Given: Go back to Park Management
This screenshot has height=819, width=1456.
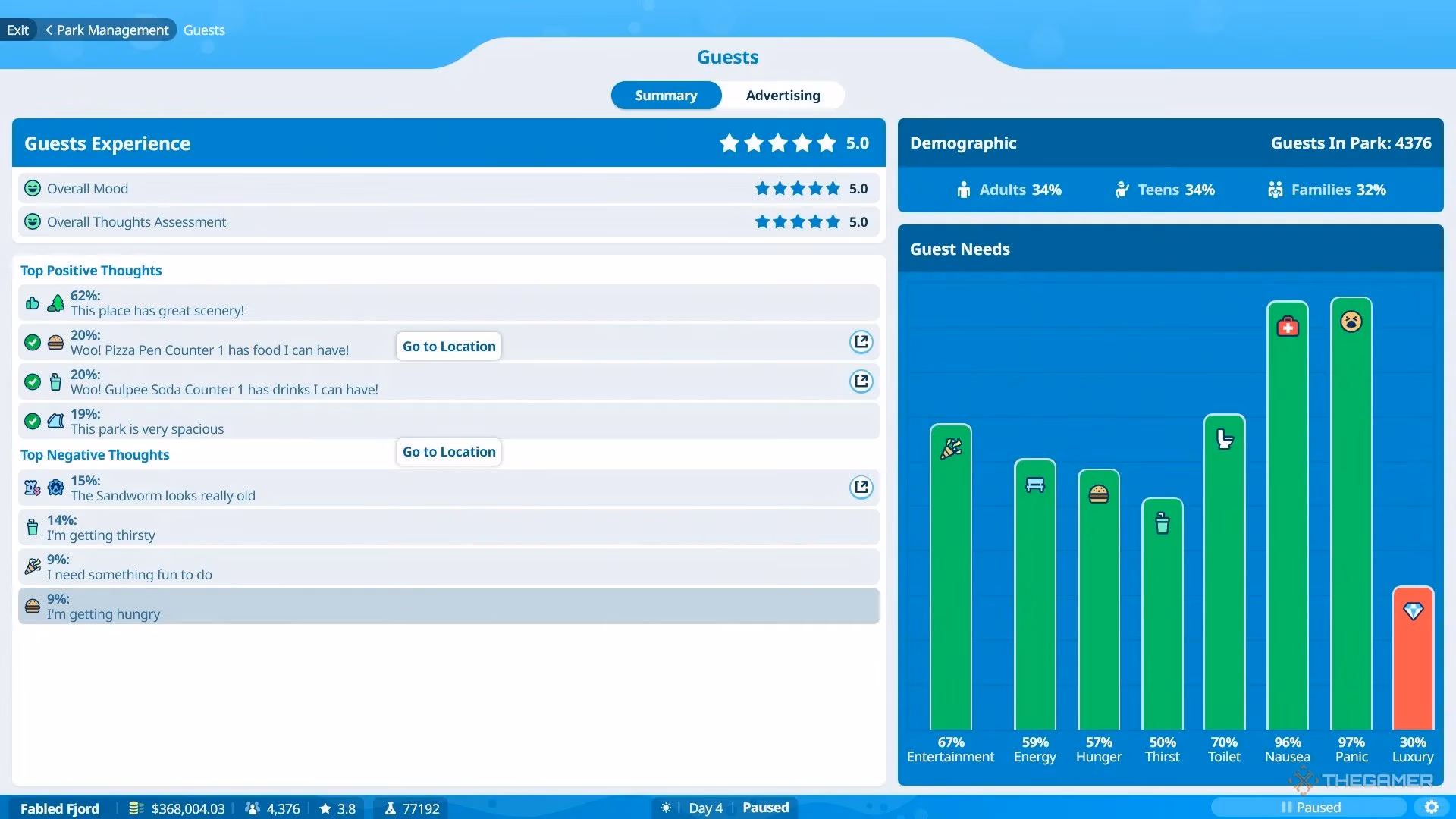Looking at the screenshot, I should [x=107, y=30].
